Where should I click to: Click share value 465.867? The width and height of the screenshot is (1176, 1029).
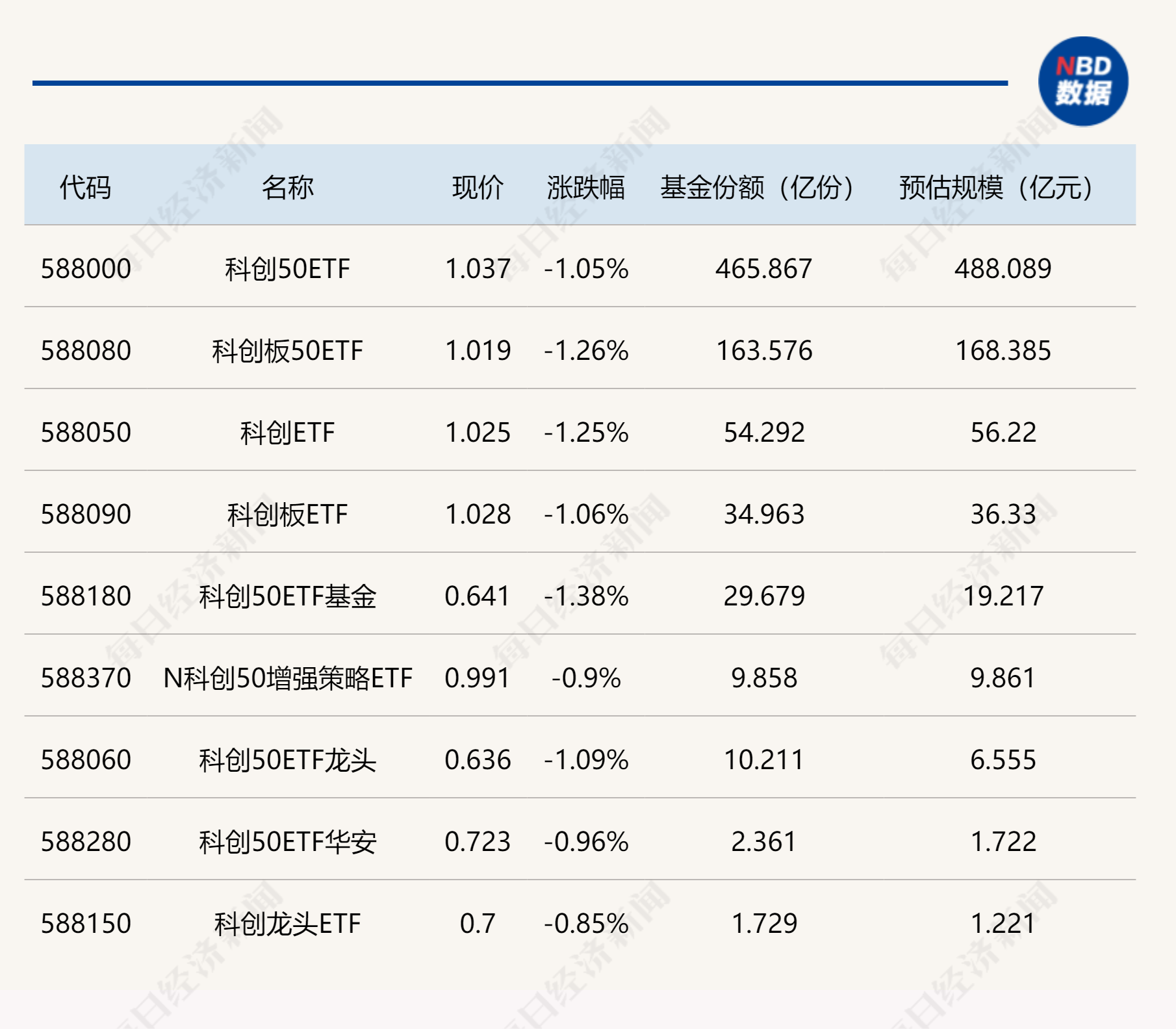pyautogui.click(x=763, y=269)
